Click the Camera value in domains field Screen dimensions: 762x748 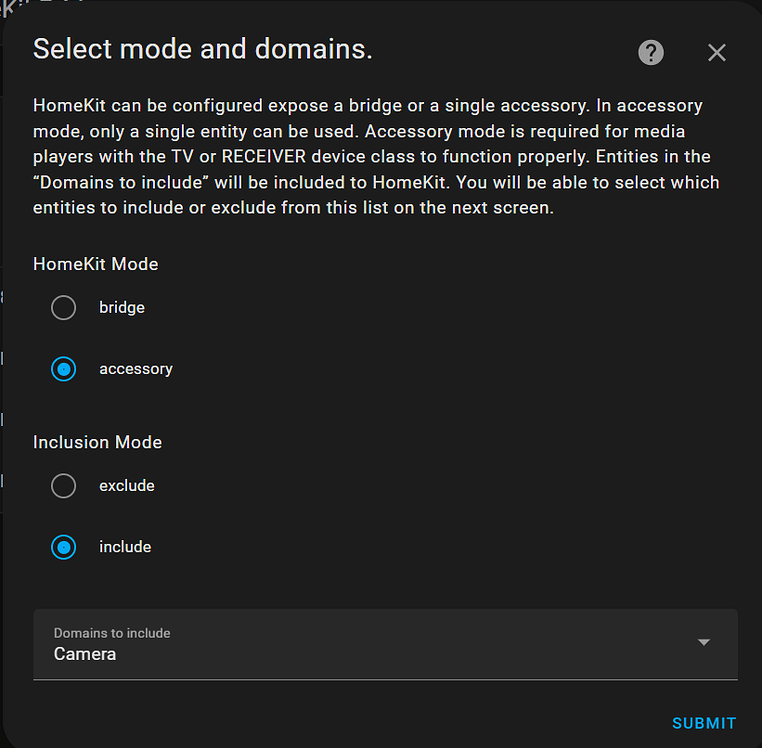point(85,654)
